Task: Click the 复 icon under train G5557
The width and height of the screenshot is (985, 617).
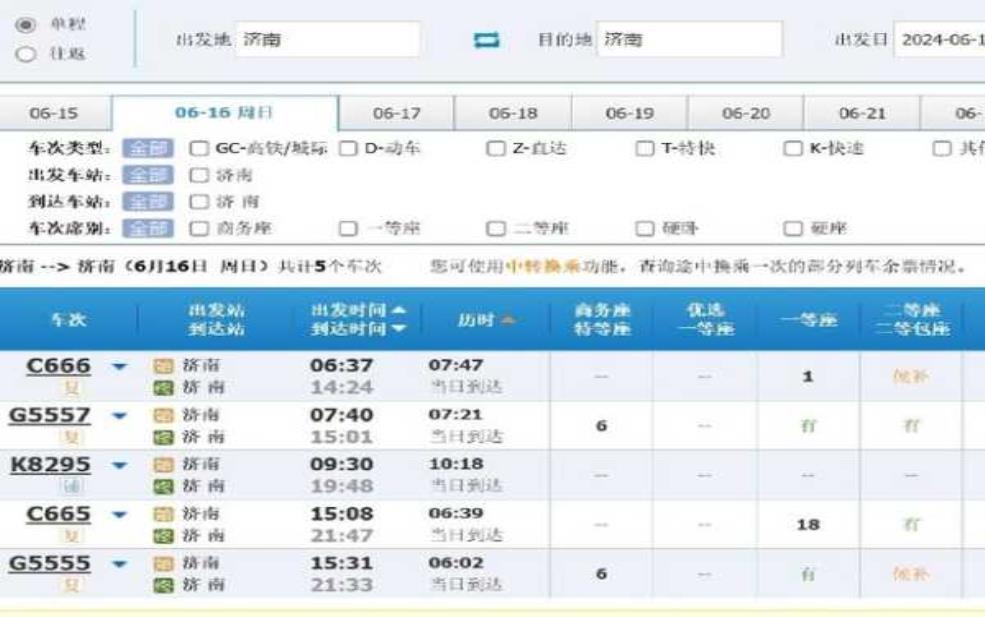Action: (x=72, y=437)
